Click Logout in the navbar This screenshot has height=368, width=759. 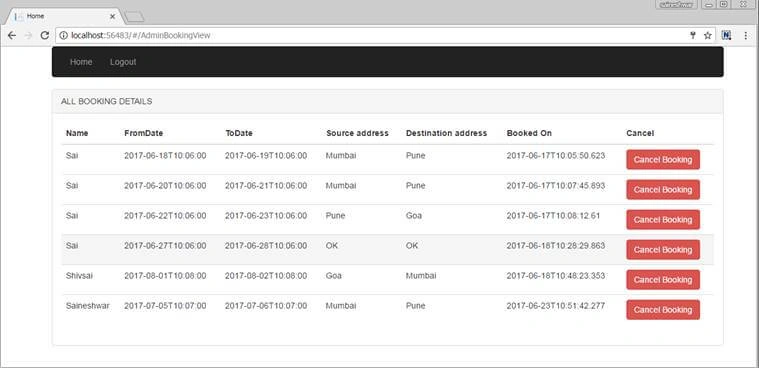(123, 62)
